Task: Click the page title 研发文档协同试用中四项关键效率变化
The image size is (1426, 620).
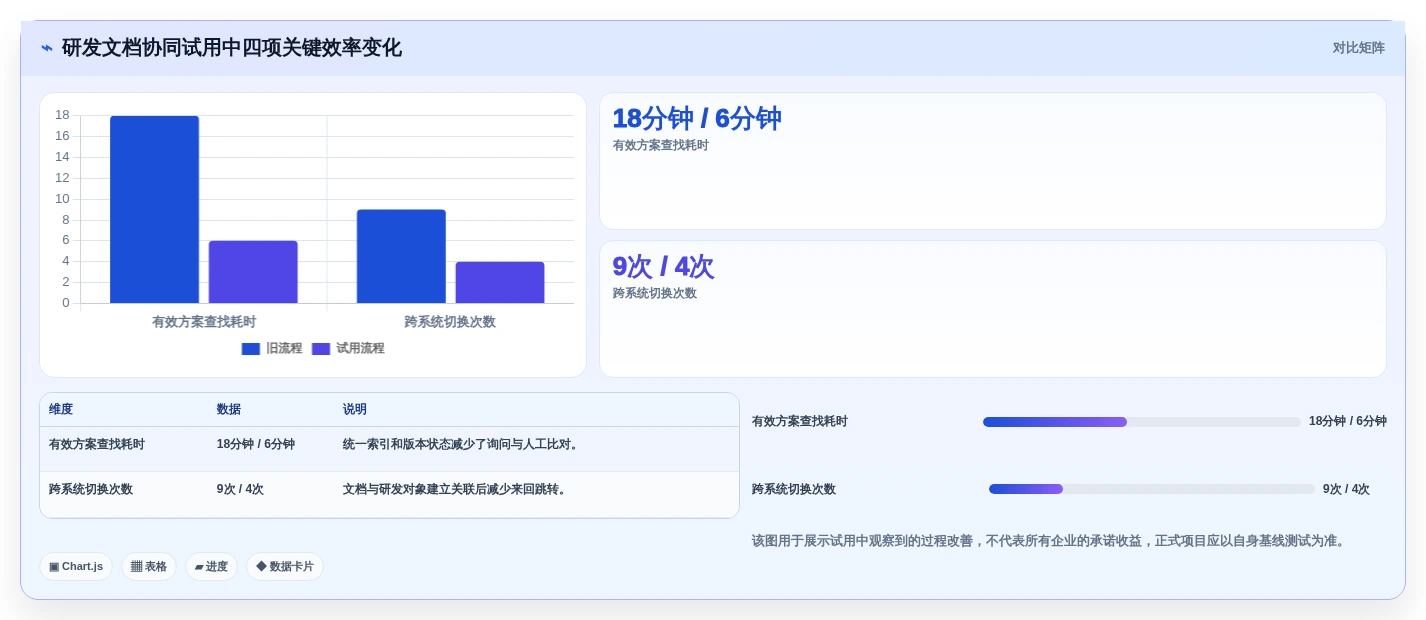Action: [x=232, y=48]
